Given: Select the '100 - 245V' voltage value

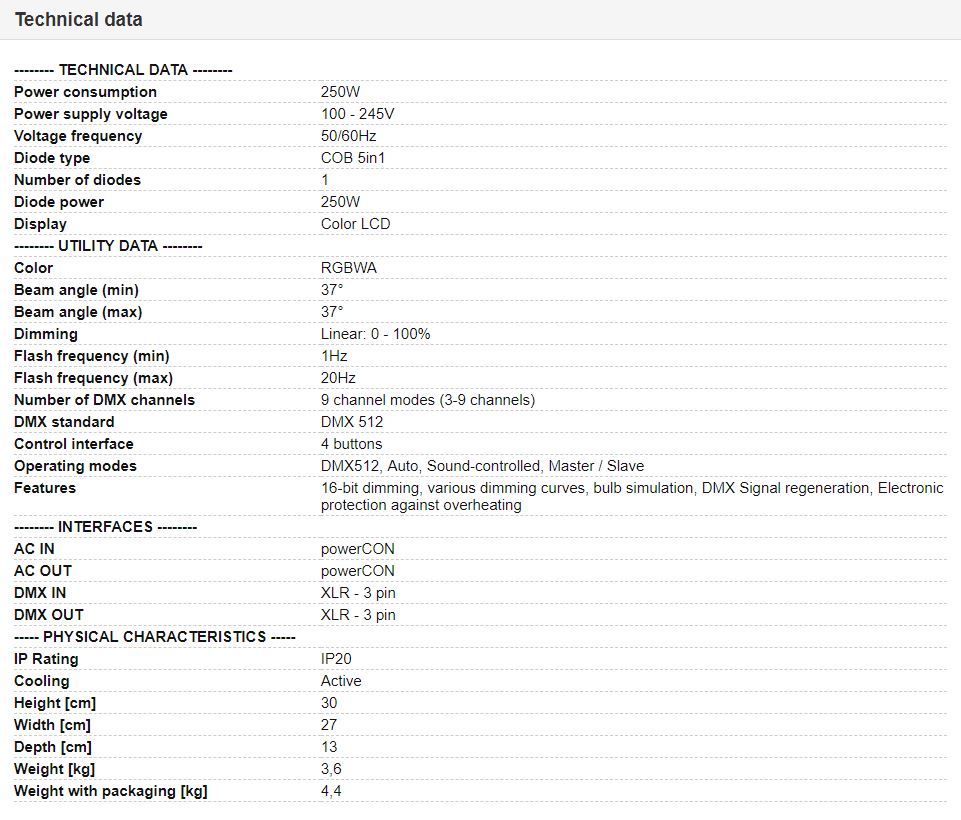Looking at the screenshot, I should point(357,114).
